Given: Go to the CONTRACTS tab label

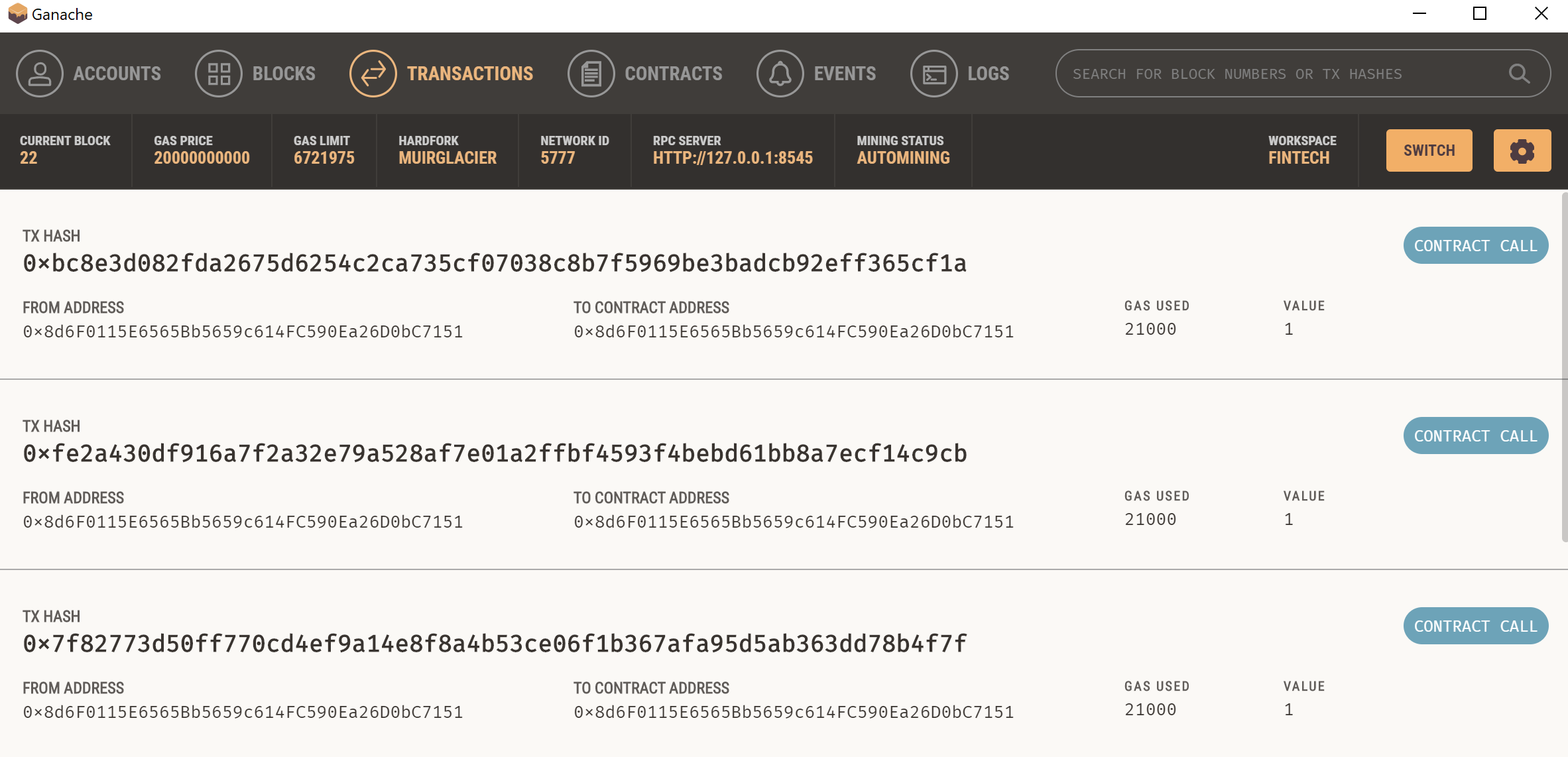Looking at the screenshot, I should [674, 74].
